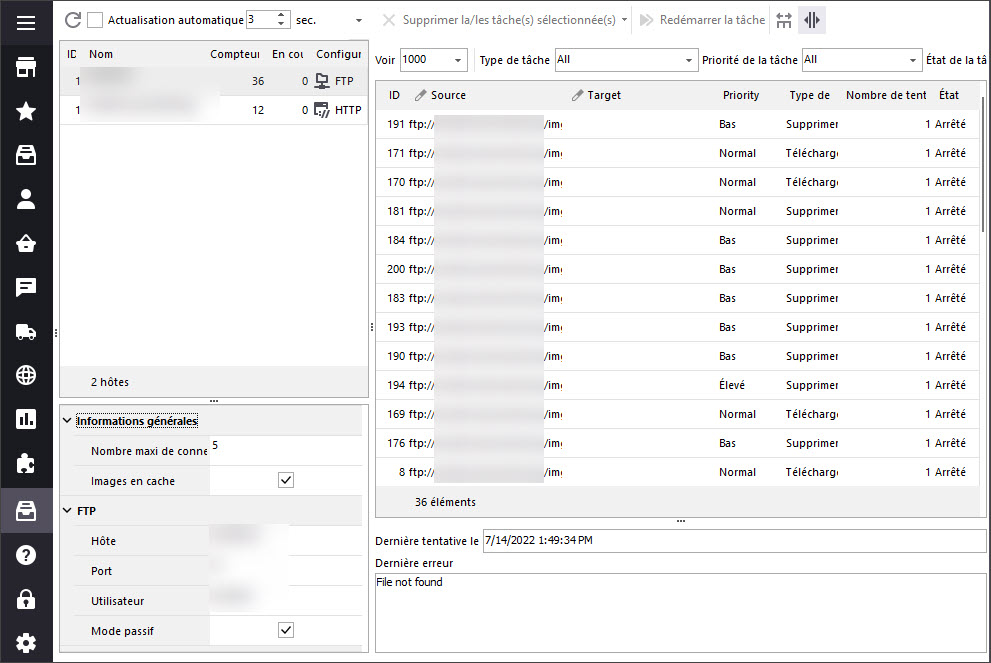Click the task list vertical scrollbar
This screenshot has height=663, width=991.
tap(983, 164)
